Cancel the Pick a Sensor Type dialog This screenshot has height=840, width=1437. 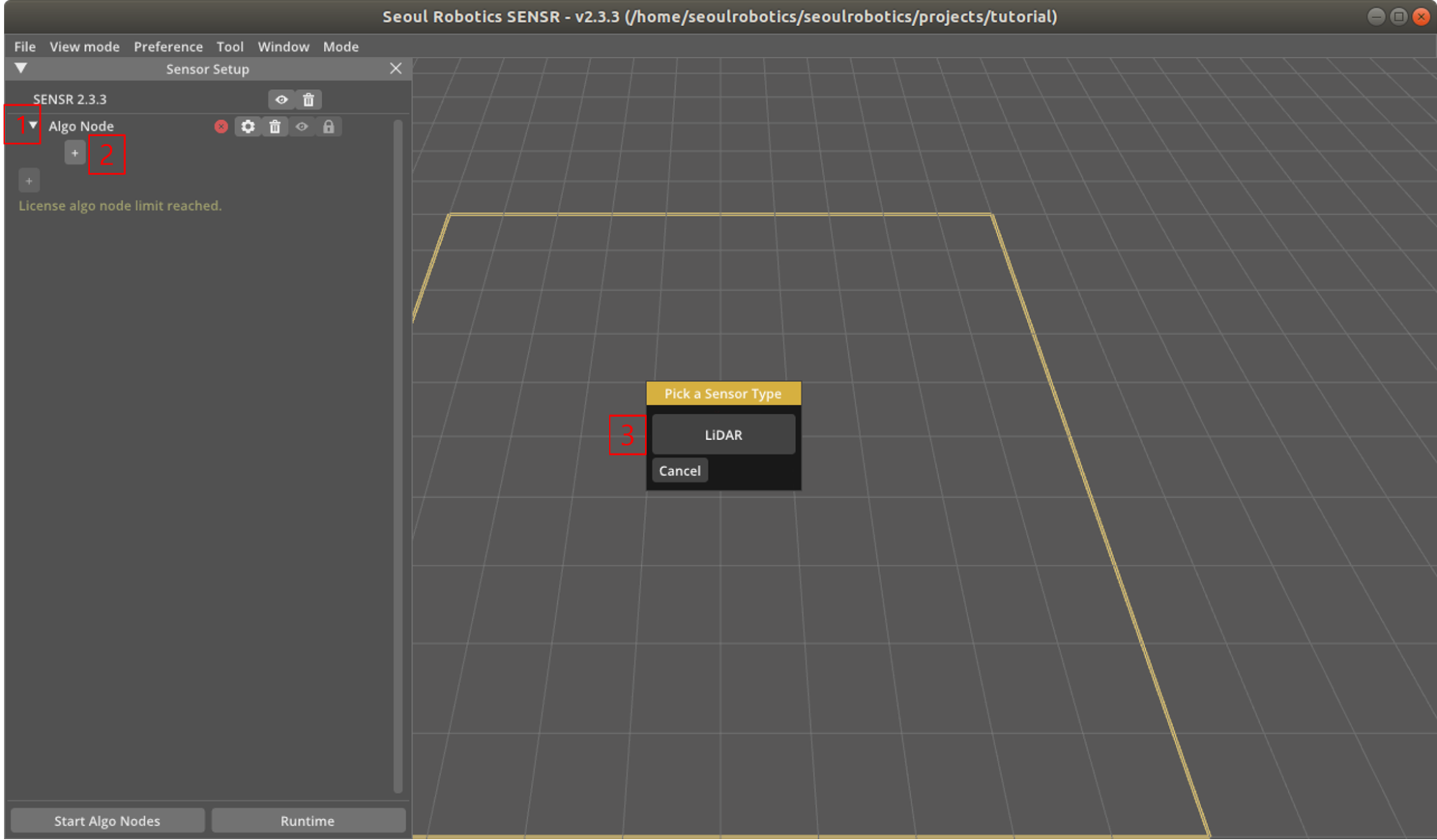[x=679, y=470]
